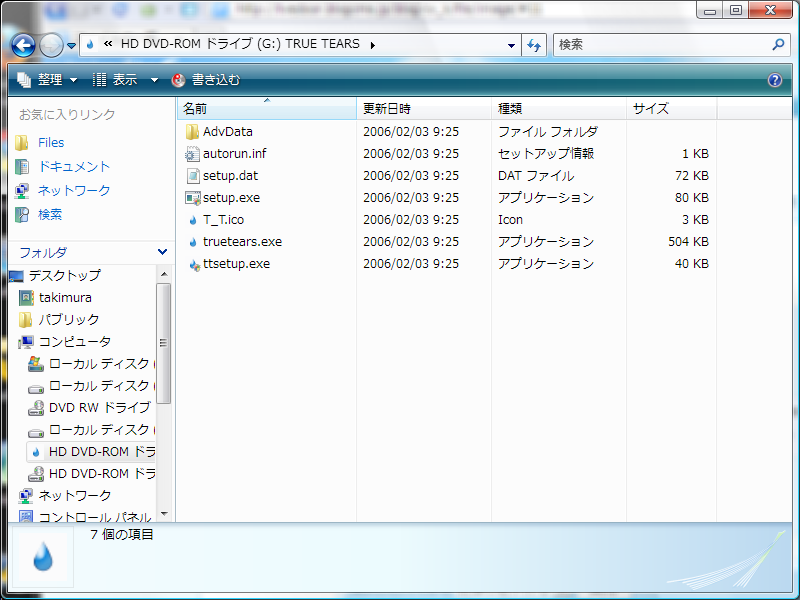Screen dimensions: 800x600
Task: Click 書き込む burn to disc button
Action: (x=206, y=80)
